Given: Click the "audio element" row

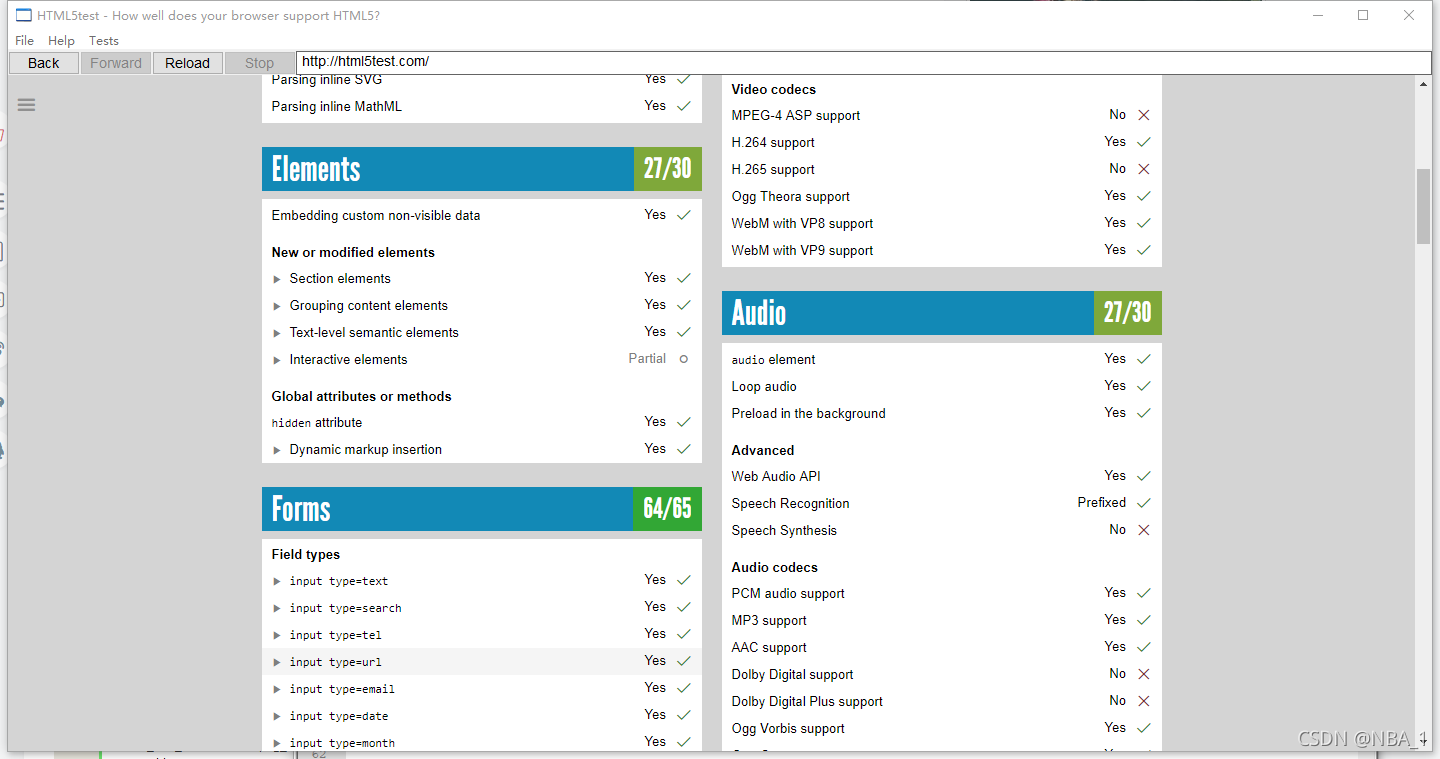Looking at the screenshot, I should (942, 359).
